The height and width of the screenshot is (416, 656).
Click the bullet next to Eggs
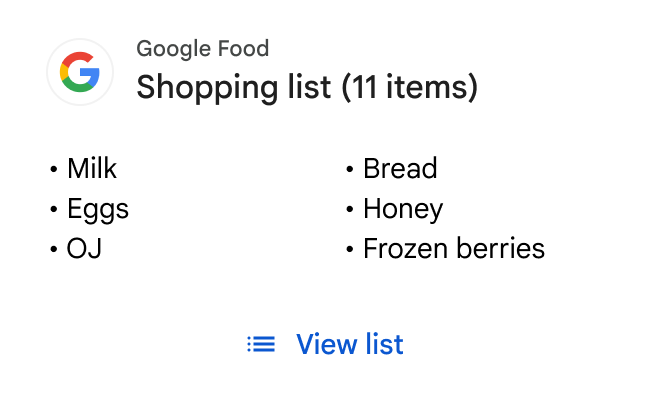tap(53, 210)
